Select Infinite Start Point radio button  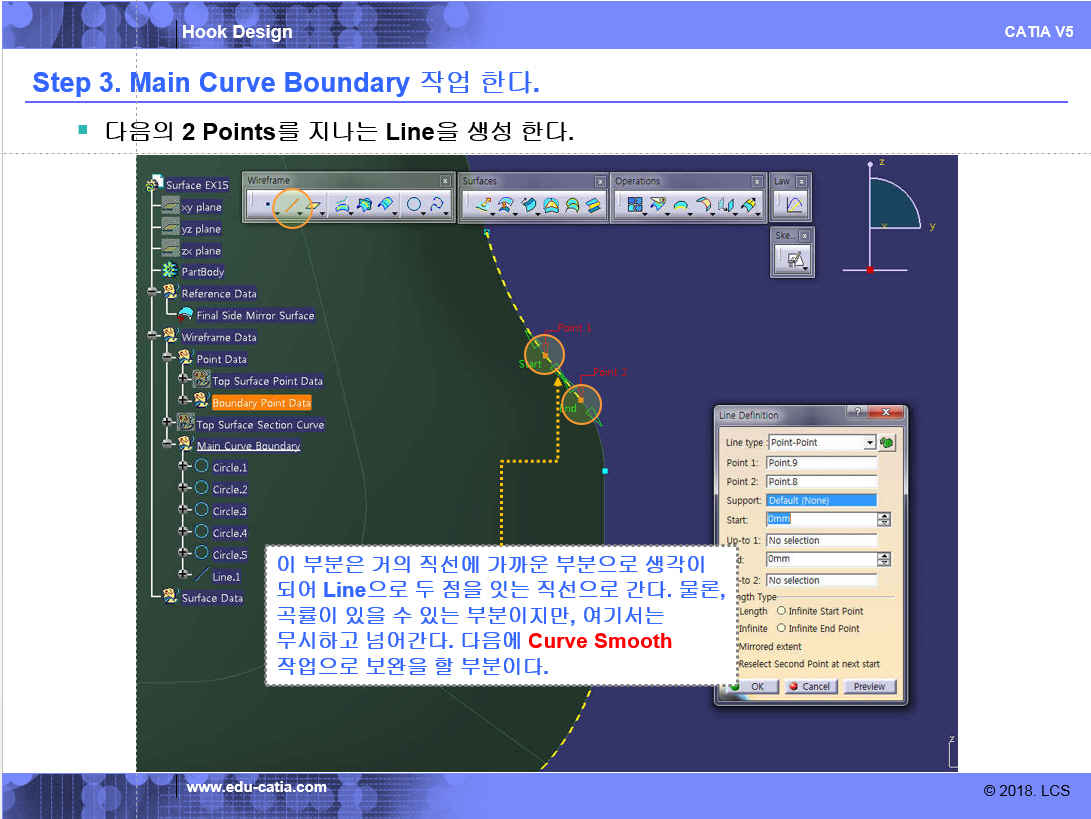782,611
